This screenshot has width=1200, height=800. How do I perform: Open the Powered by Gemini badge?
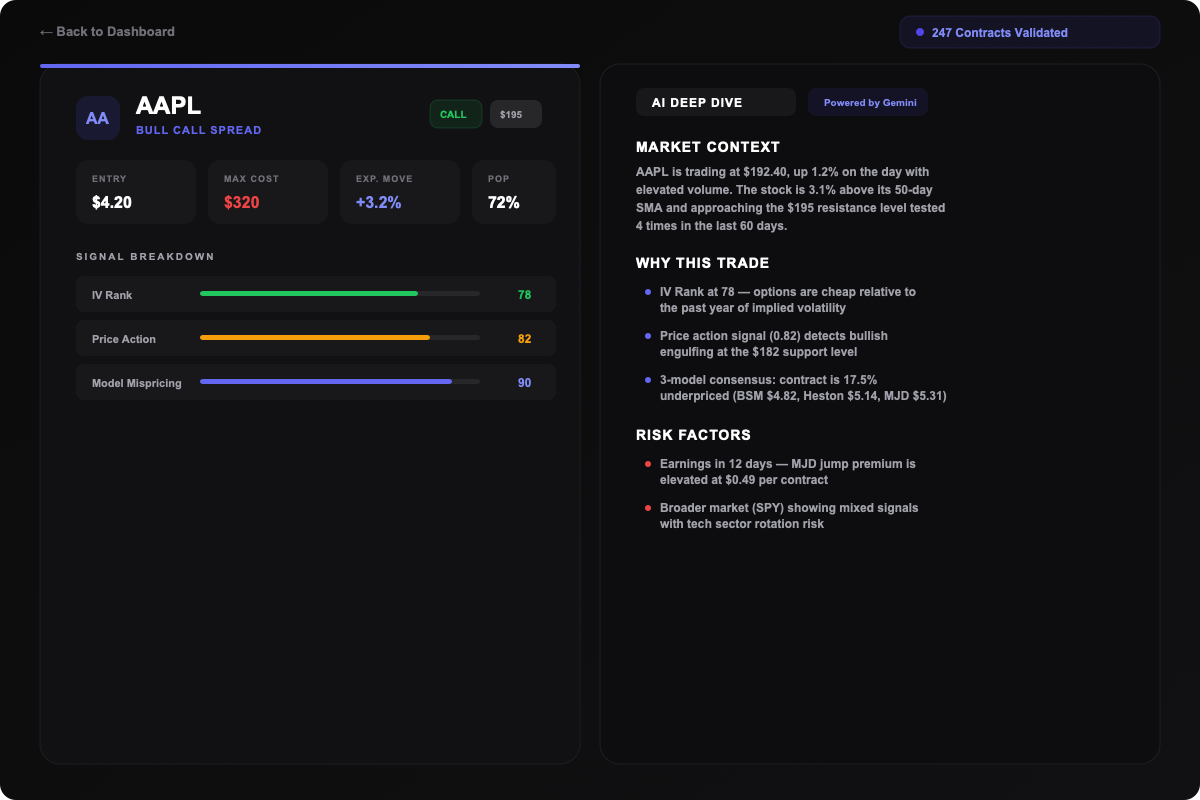[867, 101]
